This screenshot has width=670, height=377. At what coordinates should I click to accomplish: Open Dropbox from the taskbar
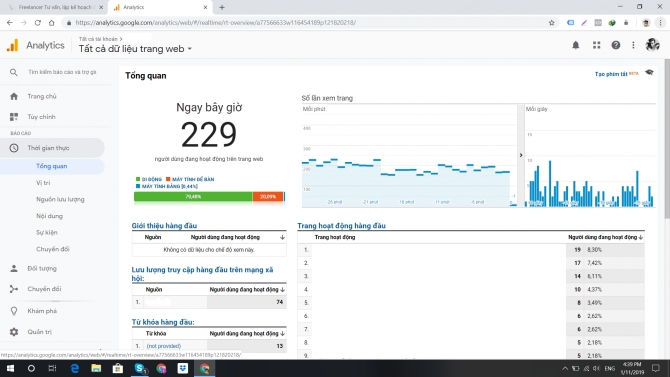click(183, 368)
